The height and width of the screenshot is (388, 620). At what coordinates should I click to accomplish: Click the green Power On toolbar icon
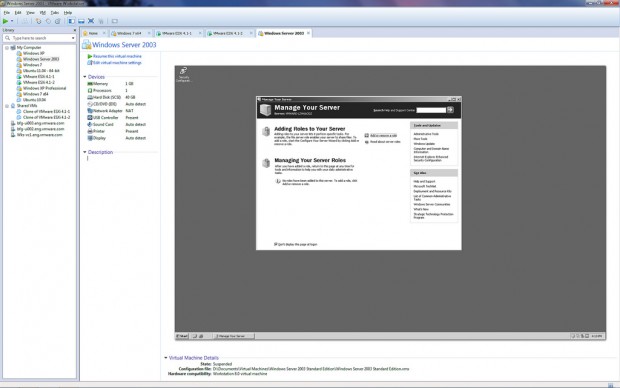pos(6,21)
